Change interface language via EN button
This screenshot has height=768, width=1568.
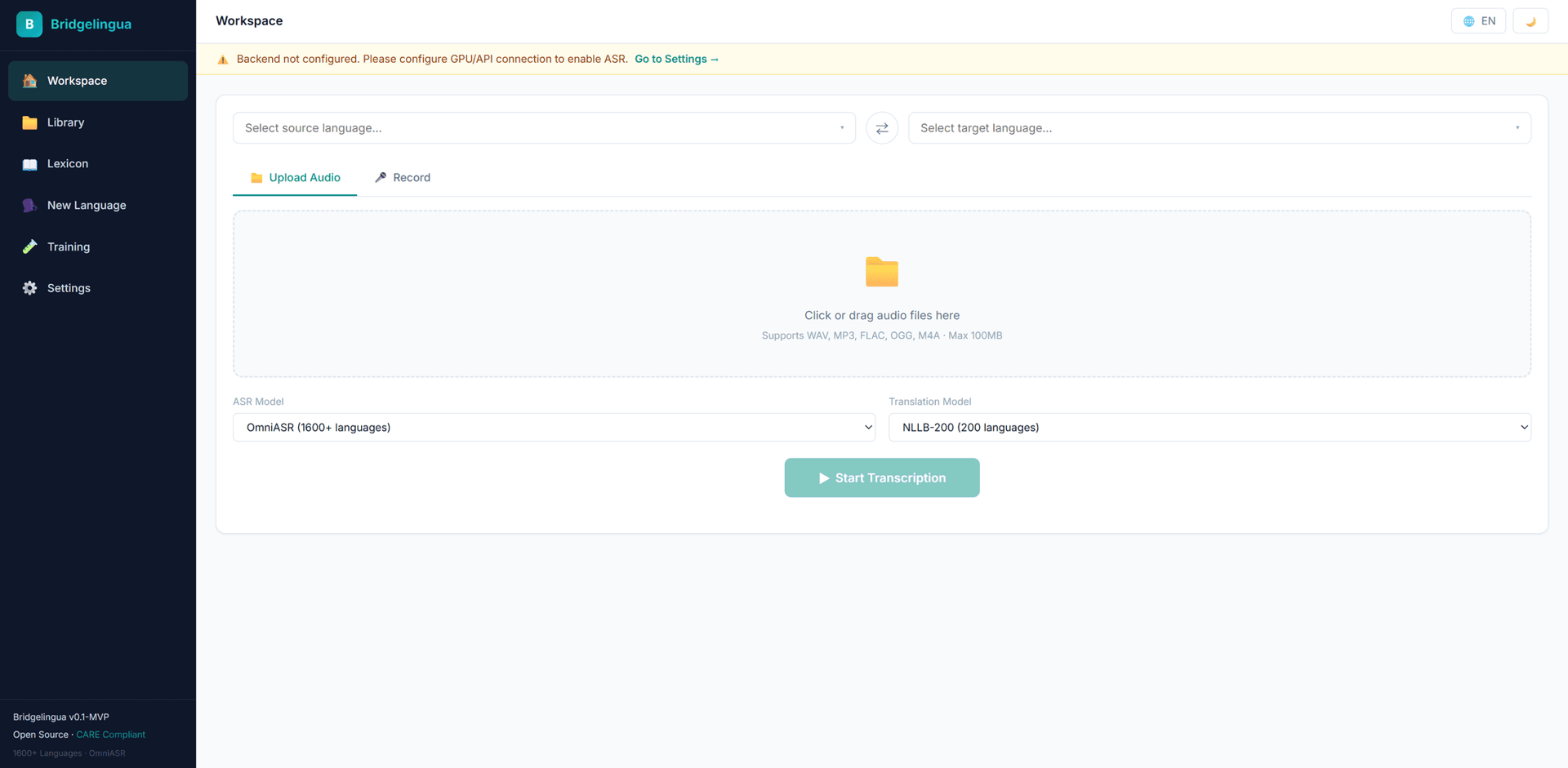(1478, 21)
